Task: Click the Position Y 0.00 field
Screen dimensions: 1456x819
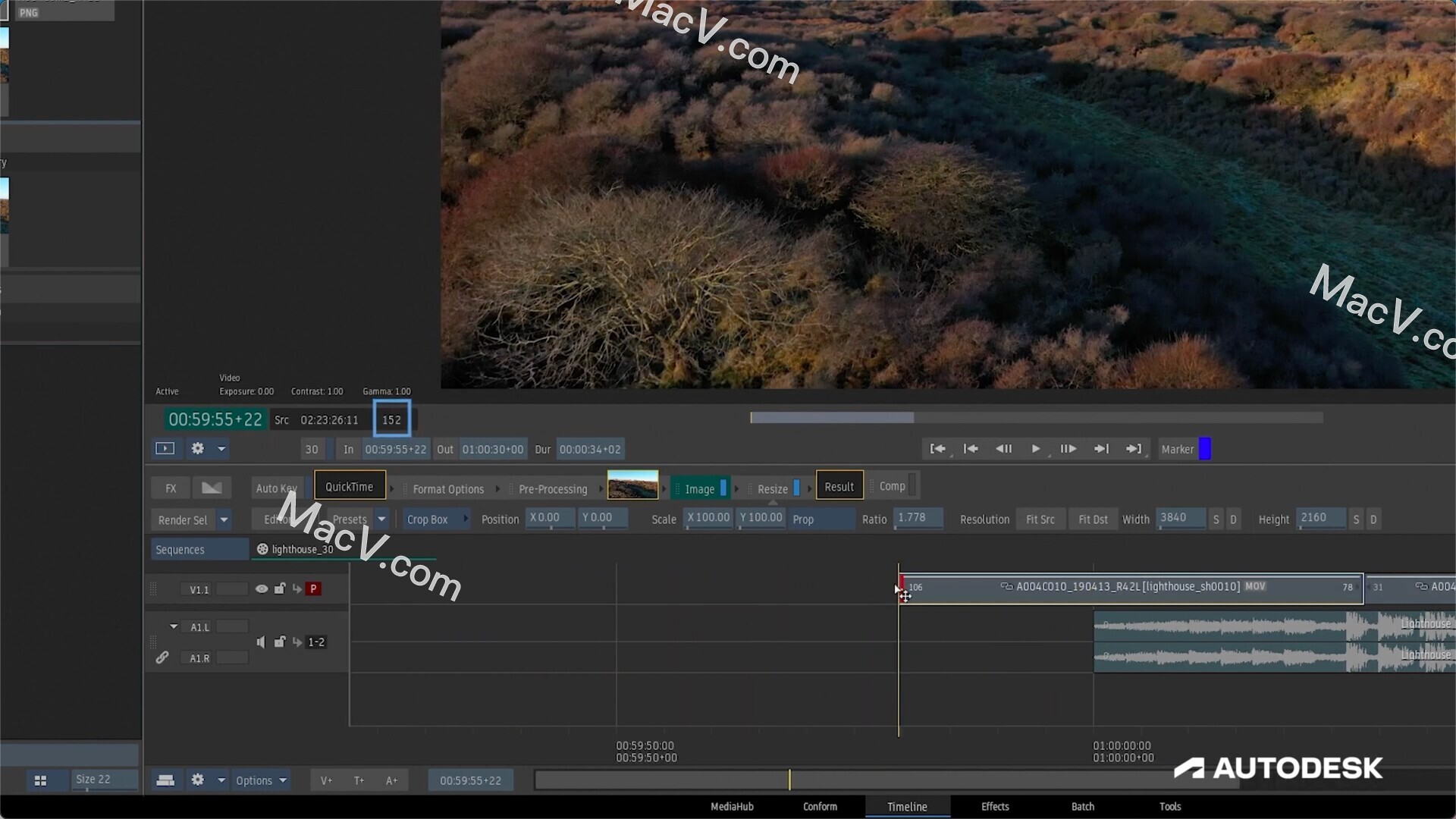Action: [603, 518]
